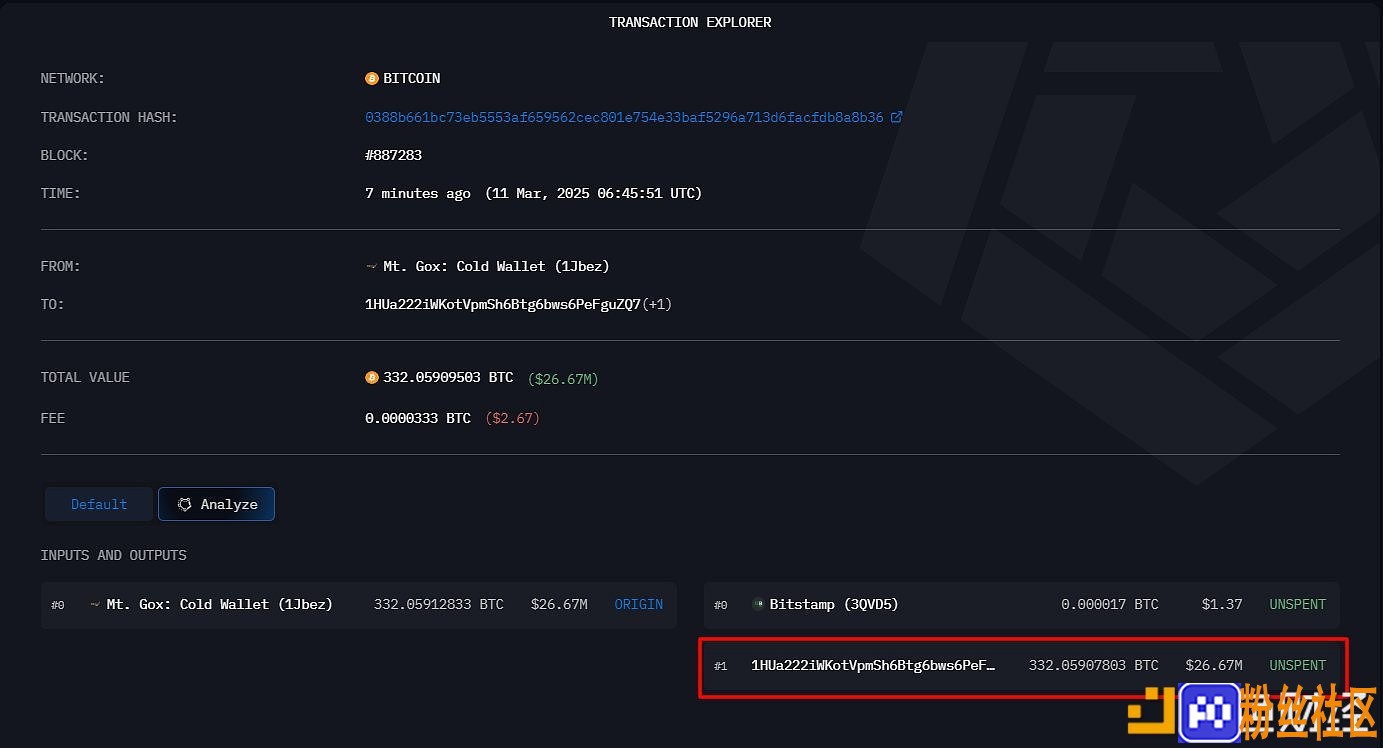
Task: Expand the (+1) additional recipients indicator
Action: (x=657, y=304)
